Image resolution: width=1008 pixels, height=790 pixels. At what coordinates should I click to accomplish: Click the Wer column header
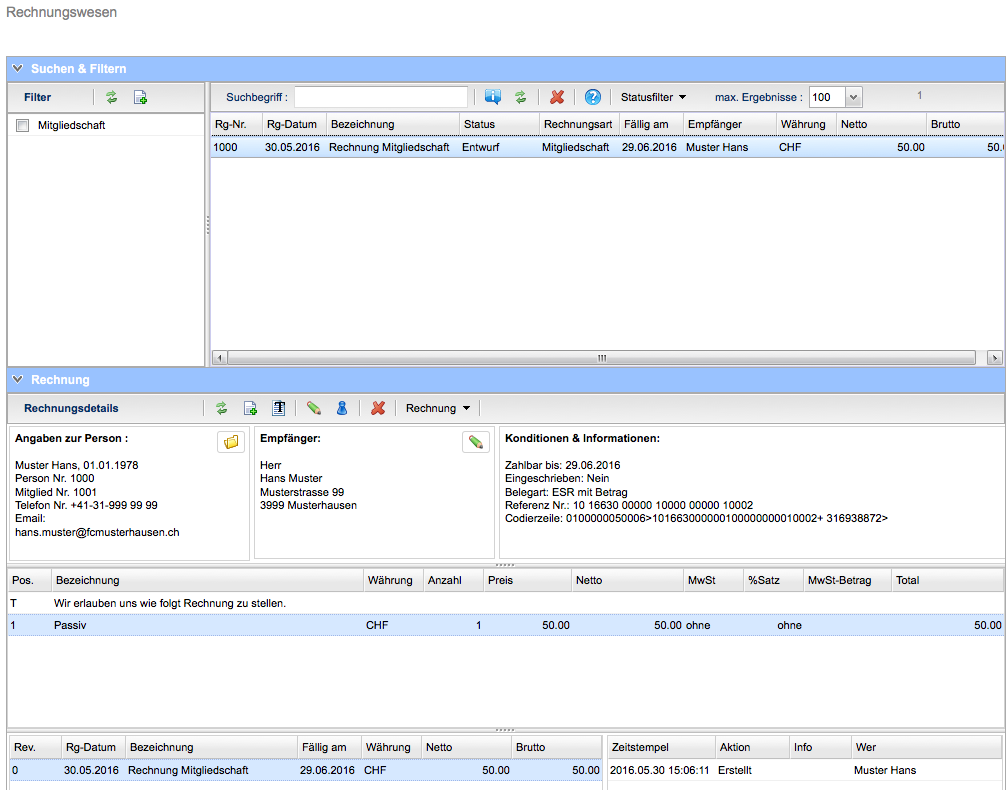tap(926, 747)
